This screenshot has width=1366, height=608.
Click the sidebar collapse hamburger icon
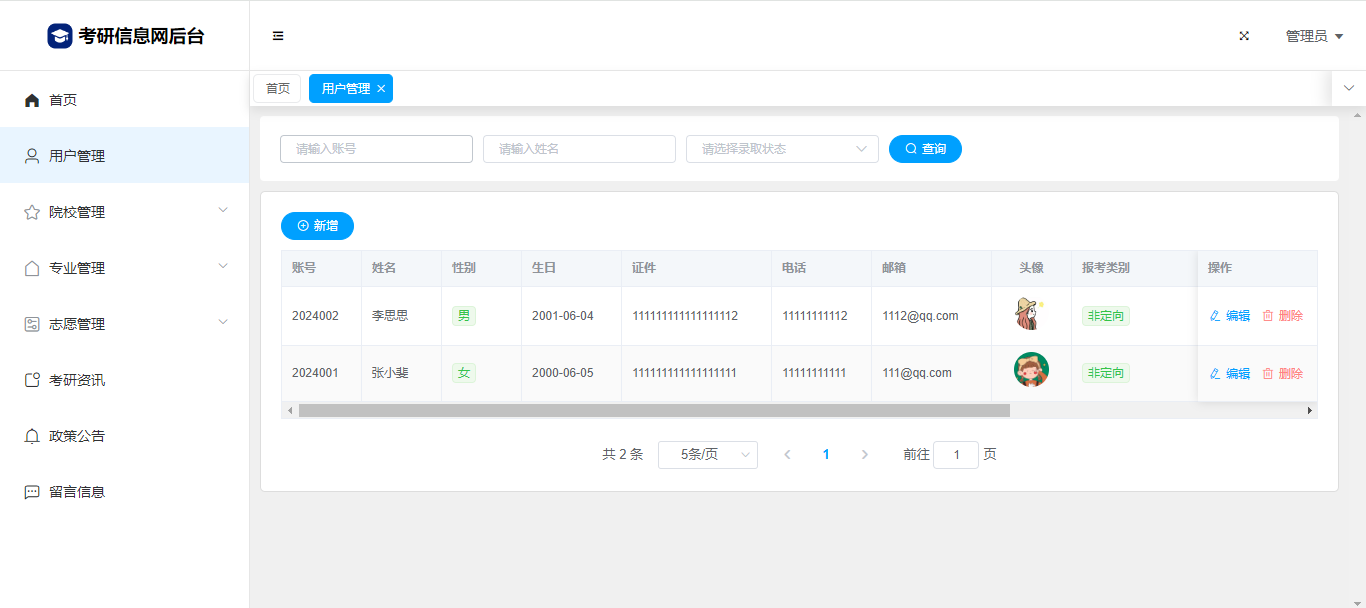coord(278,36)
